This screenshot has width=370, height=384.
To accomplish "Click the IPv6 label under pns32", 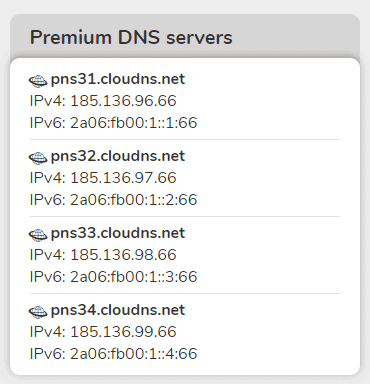I will tap(48, 200).
